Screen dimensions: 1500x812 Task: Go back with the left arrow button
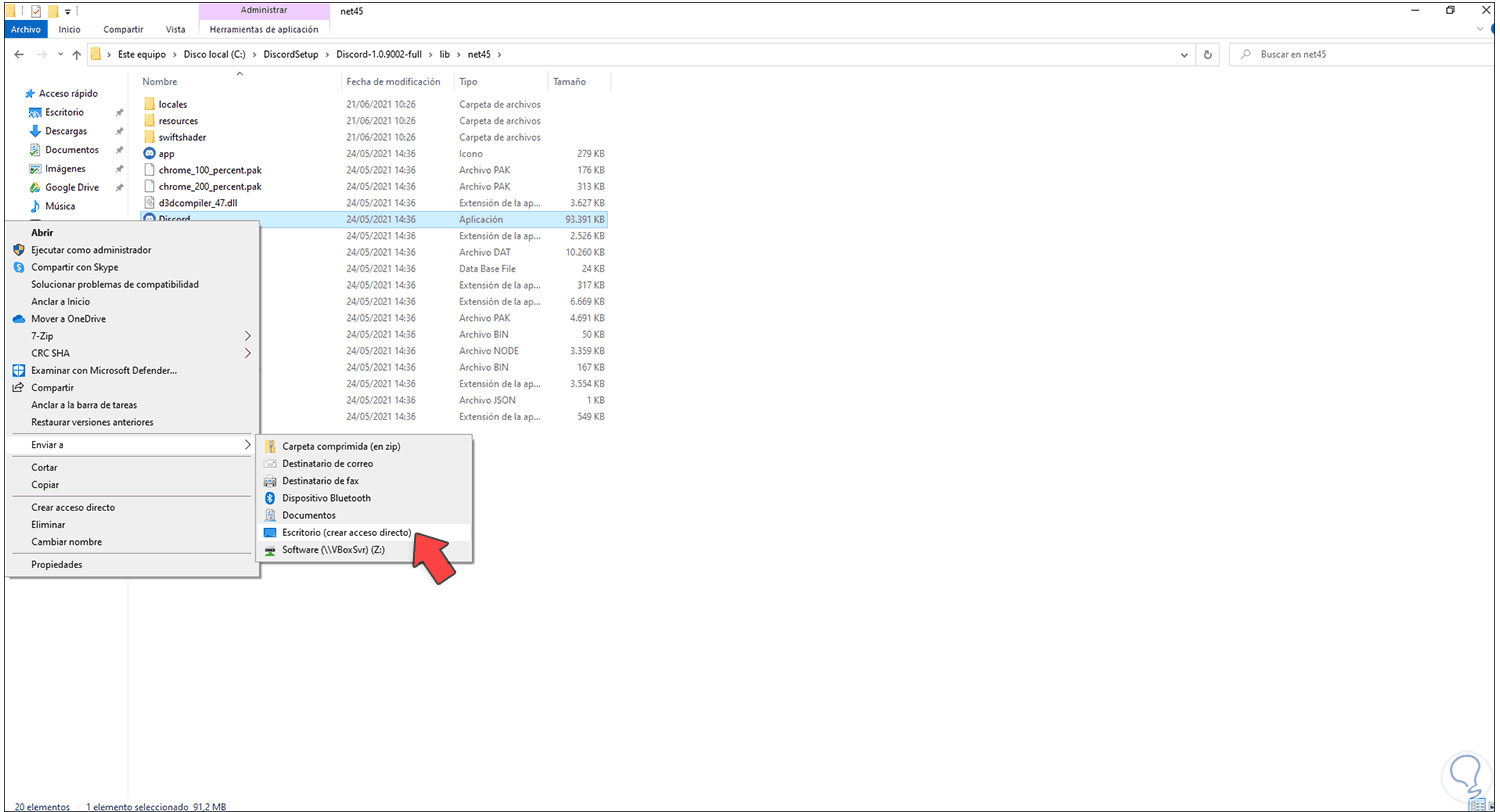pos(18,54)
